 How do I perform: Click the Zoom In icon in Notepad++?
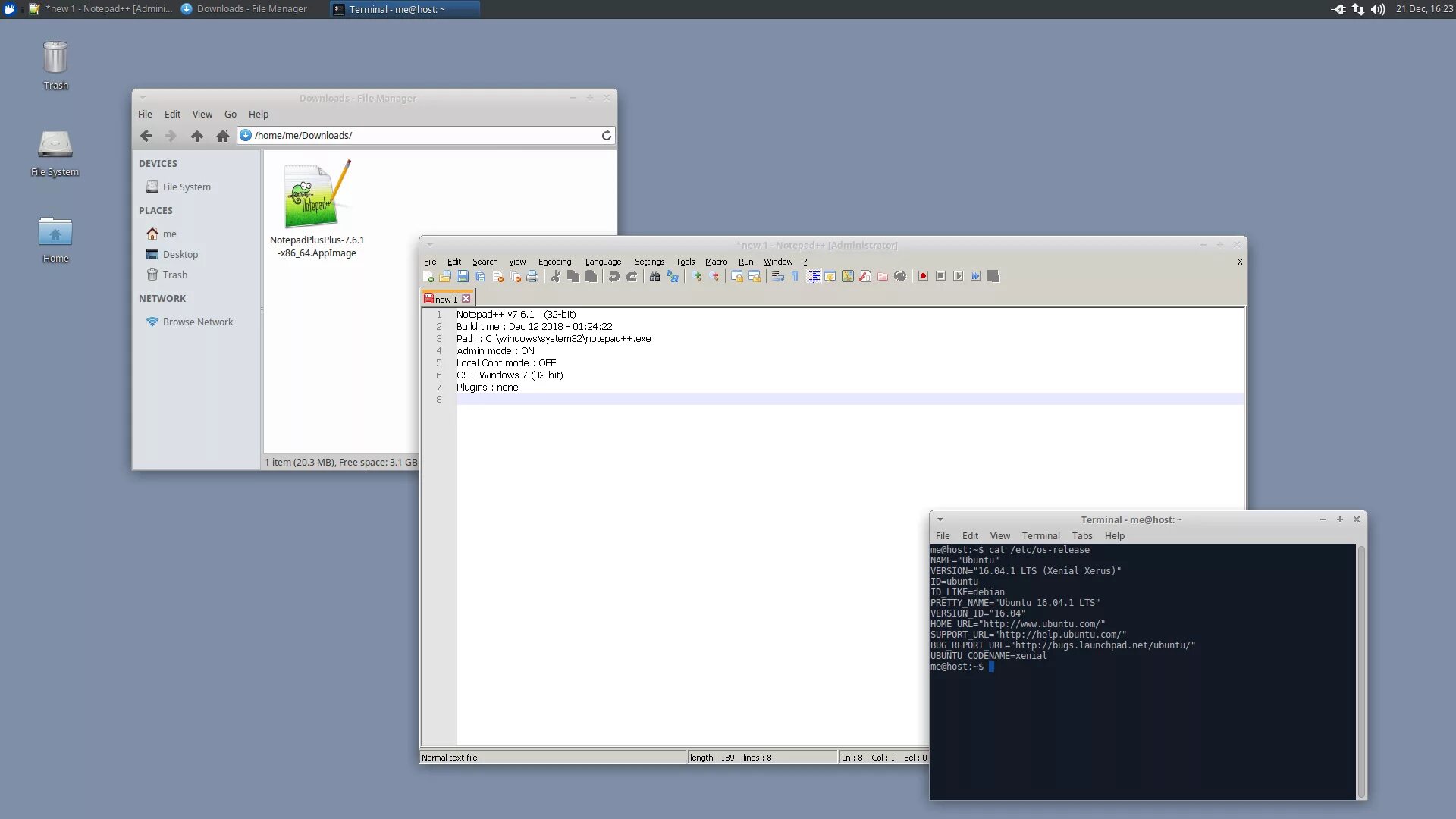click(x=696, y=277)
